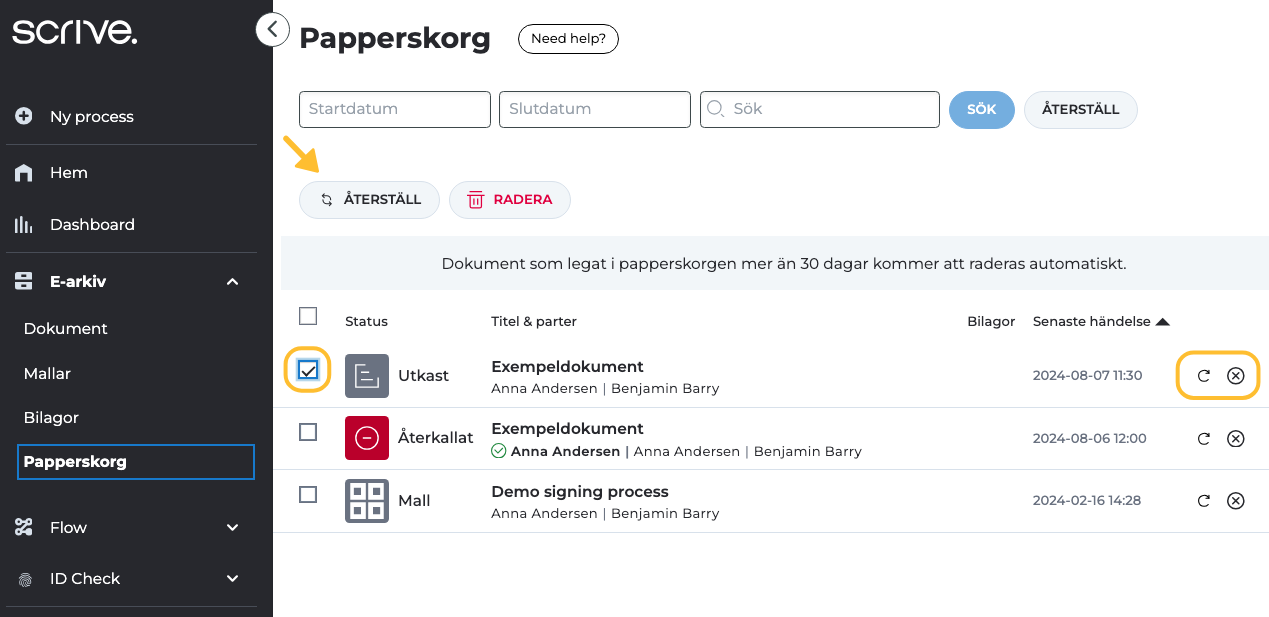Screen dimensions: 1269x617
Task: Click the delete icon for the Mall row
Action: [1236, 500]
